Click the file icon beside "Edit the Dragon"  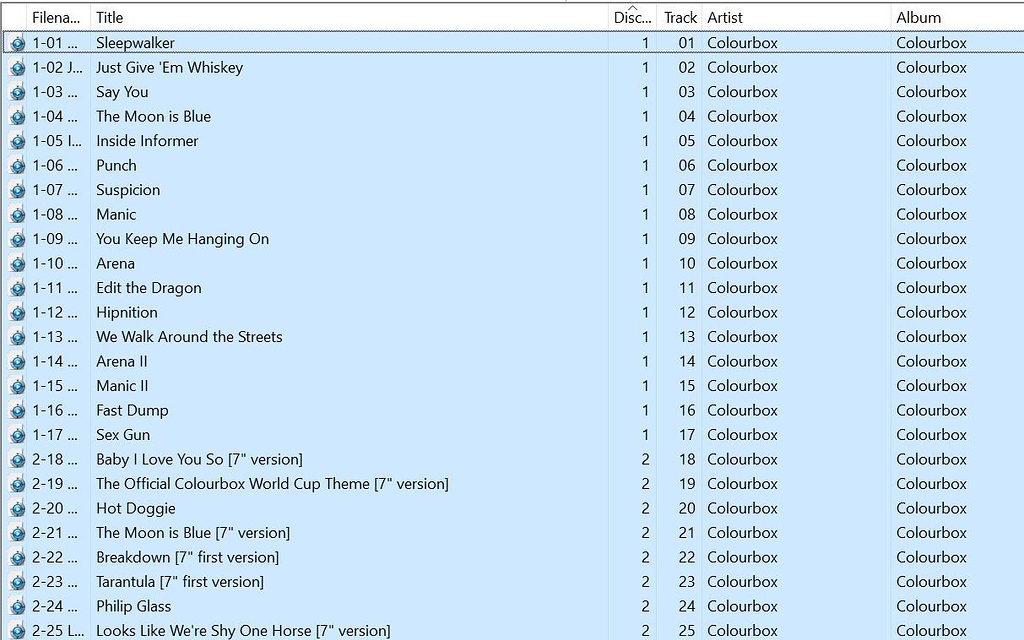pyautogui.click(x=18, y=287)
